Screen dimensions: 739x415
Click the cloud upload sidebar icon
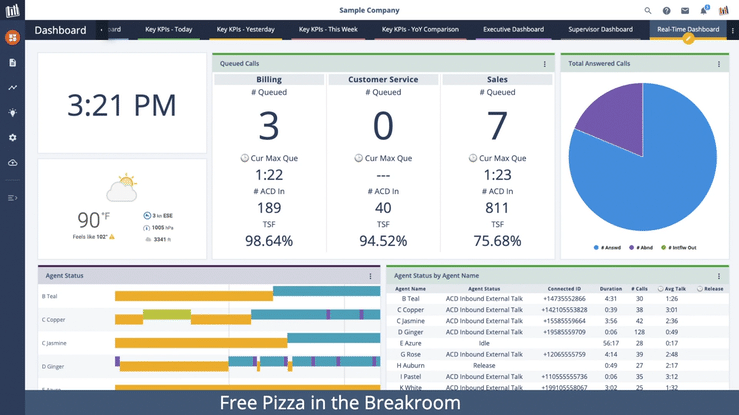pyautogui.click(x=12, y=163)
